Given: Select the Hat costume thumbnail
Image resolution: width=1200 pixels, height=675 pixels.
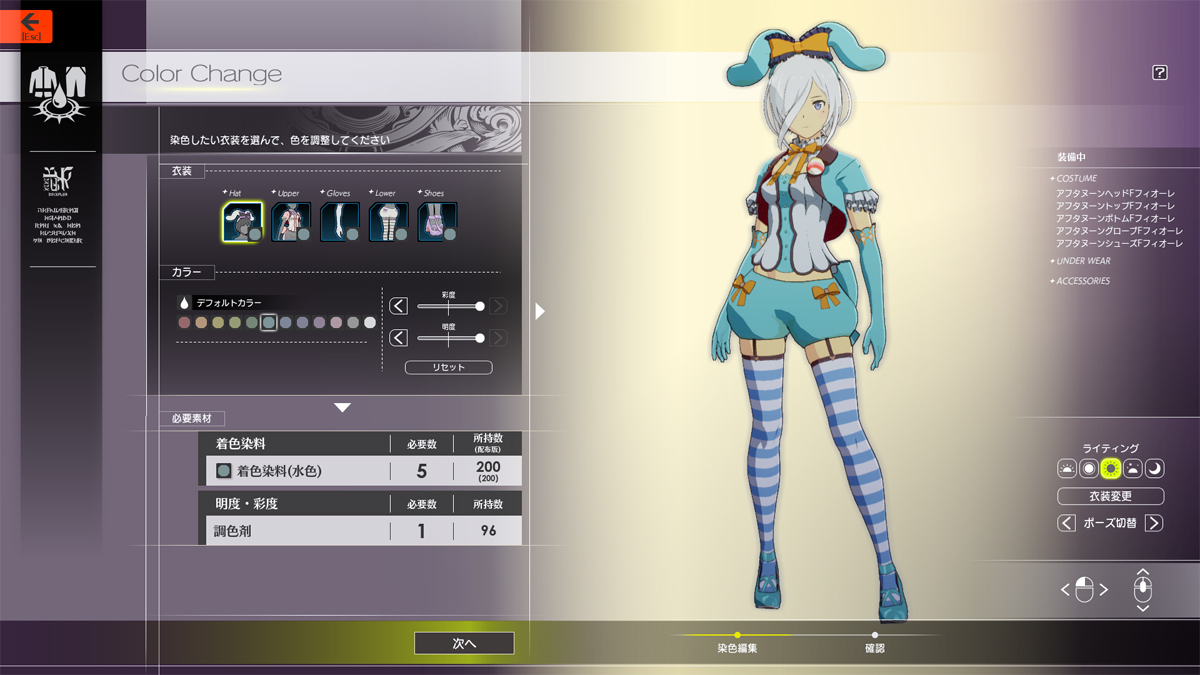Looking at the screenshot, I should point(241,222).
